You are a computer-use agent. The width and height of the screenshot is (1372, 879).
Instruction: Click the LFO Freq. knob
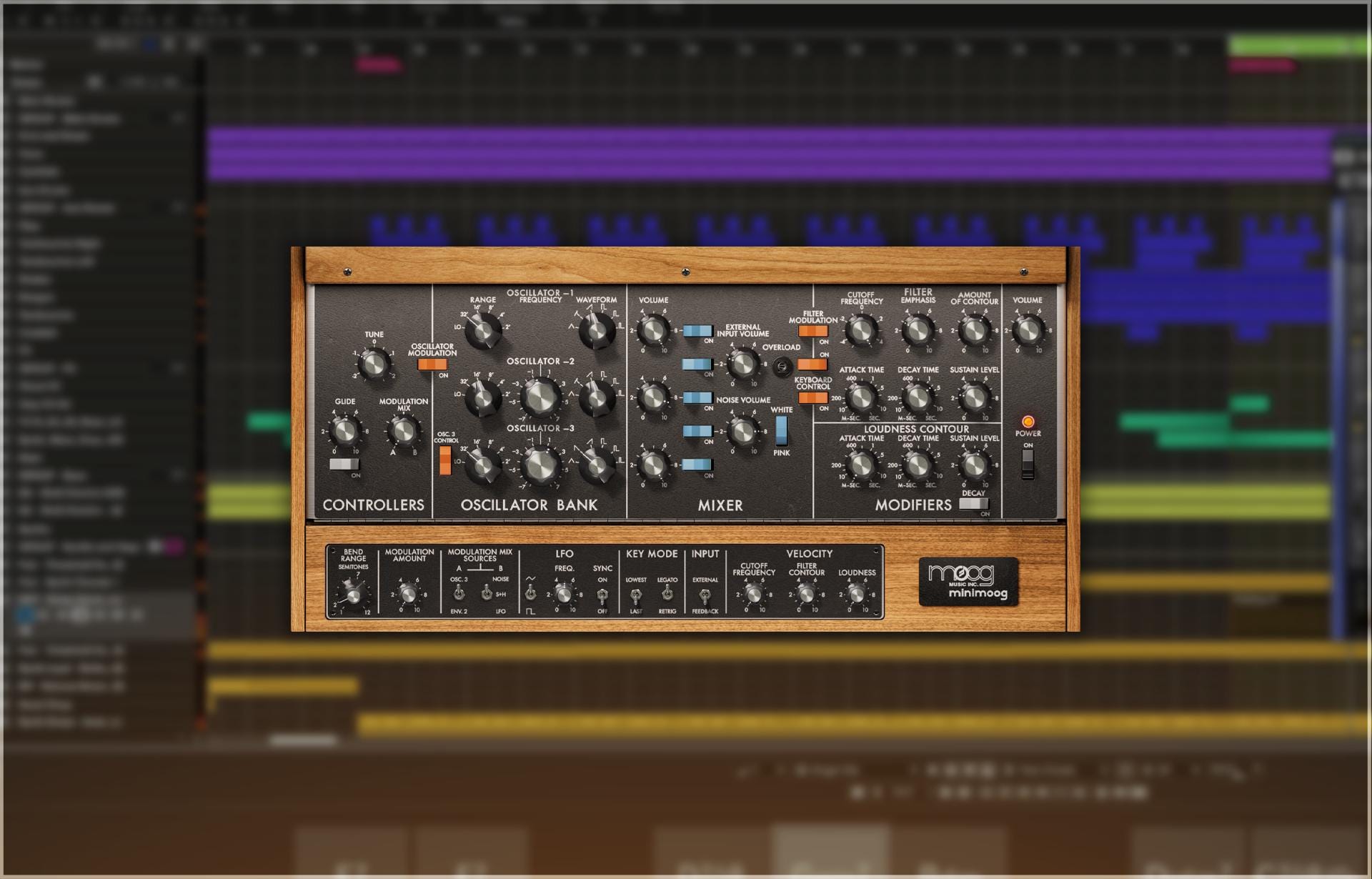point(563,594)
